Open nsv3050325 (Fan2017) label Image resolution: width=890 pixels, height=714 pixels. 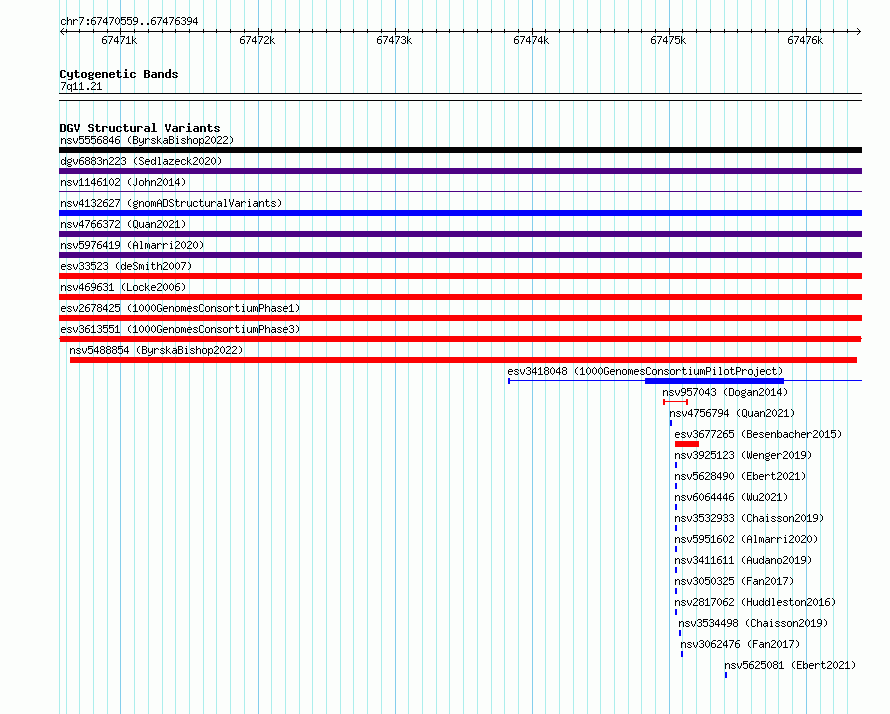click(x=734, y=581)
